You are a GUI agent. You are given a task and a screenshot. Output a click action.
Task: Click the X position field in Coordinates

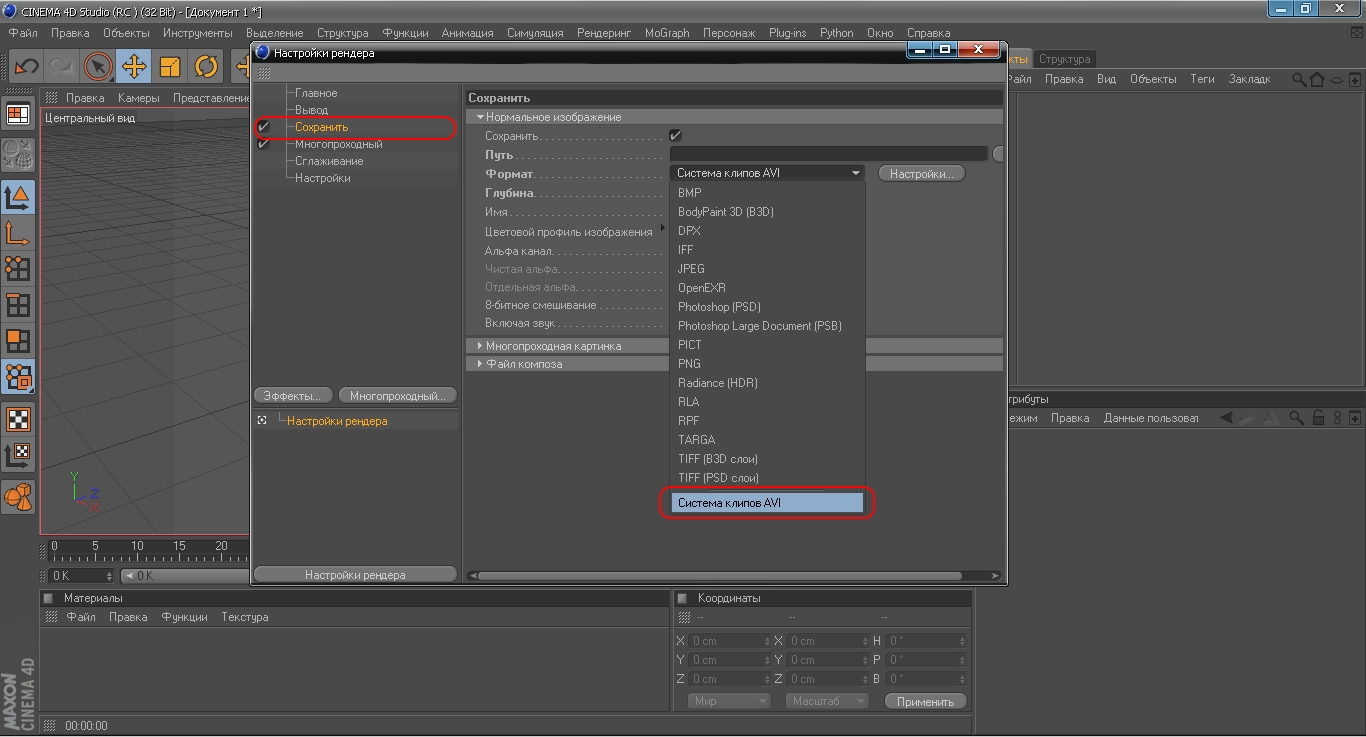(x=729, y=641)
